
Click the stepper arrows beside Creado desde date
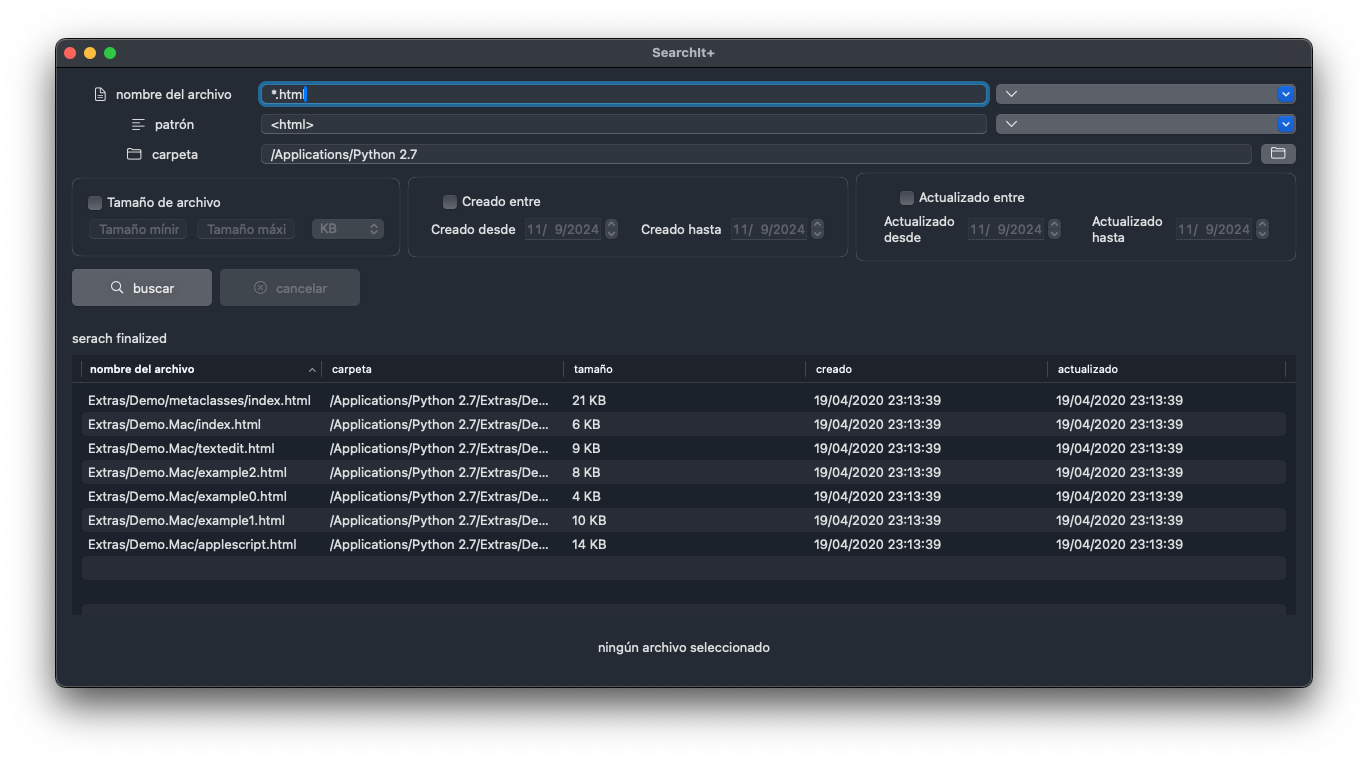pos(610,229)
